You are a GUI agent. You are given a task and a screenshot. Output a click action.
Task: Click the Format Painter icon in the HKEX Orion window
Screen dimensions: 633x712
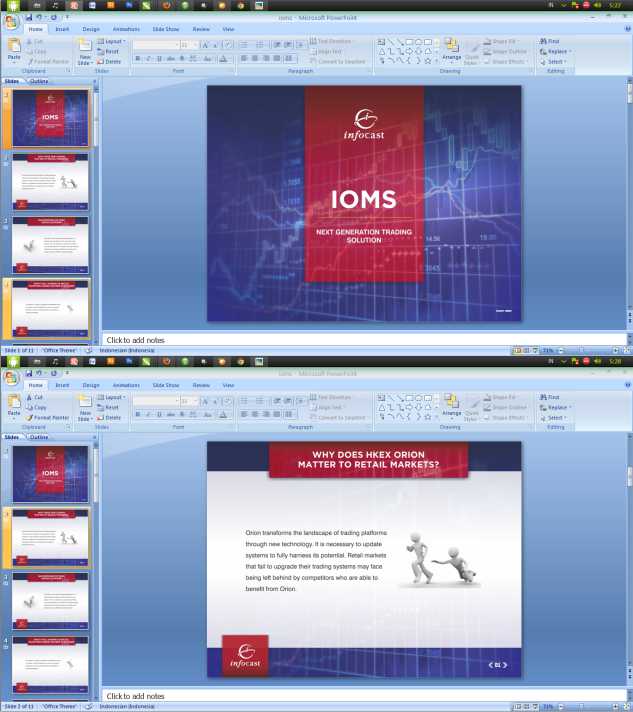tap(30, 417)
